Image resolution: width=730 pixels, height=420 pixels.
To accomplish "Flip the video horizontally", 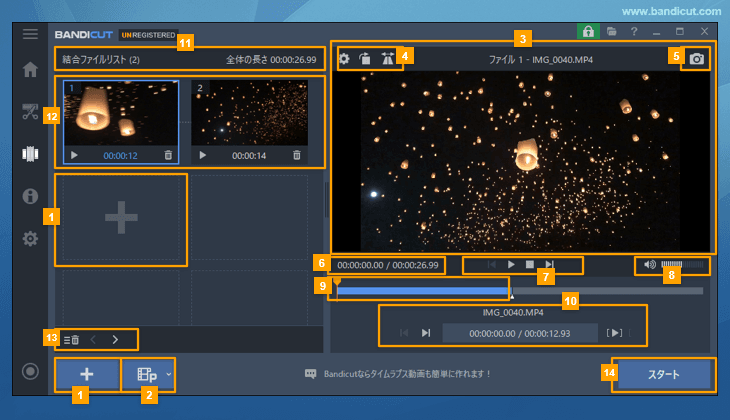I will pyautogui.click(x=387, y=59).
